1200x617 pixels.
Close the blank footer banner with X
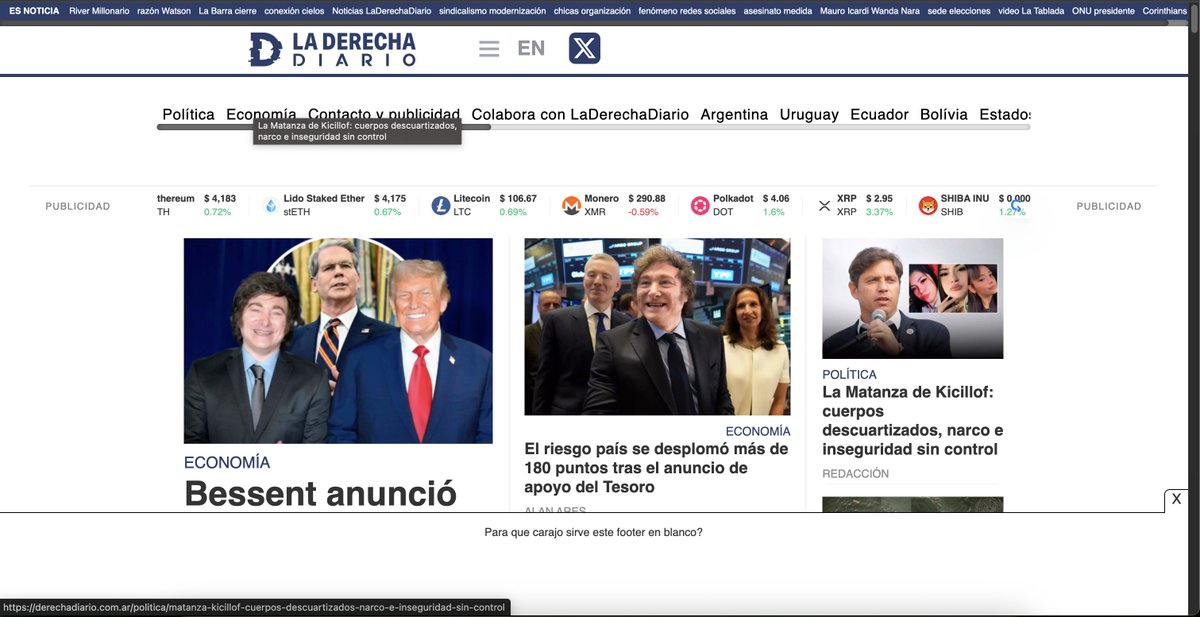[1177, 499]
